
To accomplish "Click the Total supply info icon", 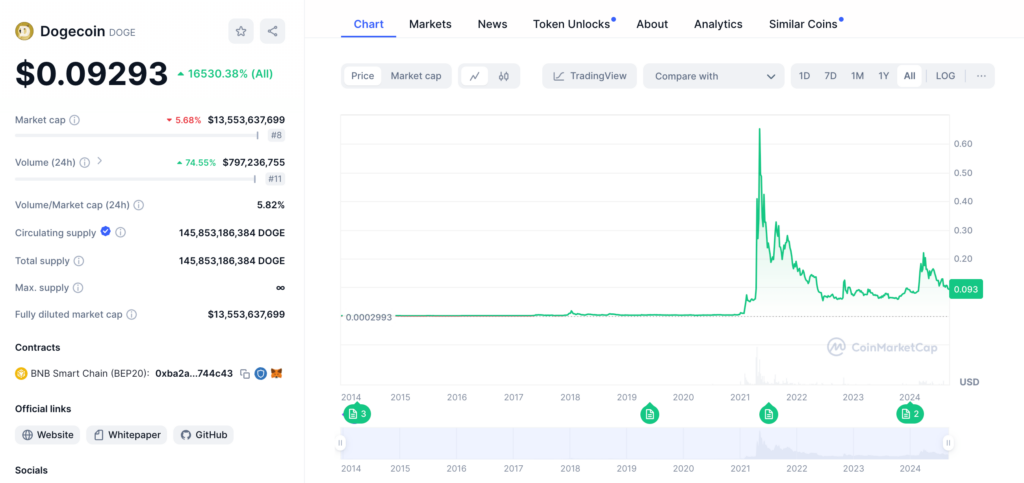I will (x=79, y=261).
